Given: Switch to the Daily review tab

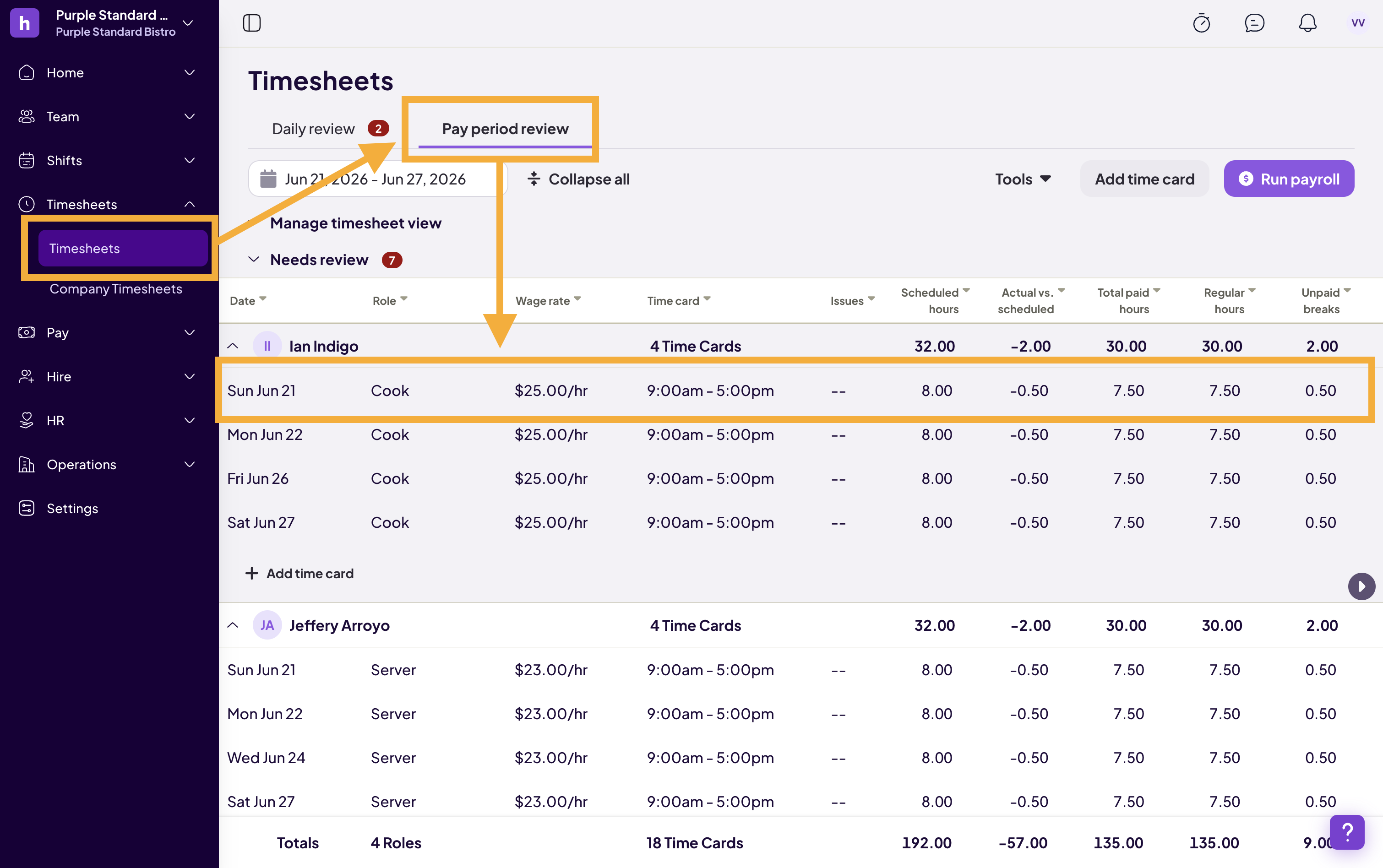Looking at the screenshot, I should tap(330, 129).
